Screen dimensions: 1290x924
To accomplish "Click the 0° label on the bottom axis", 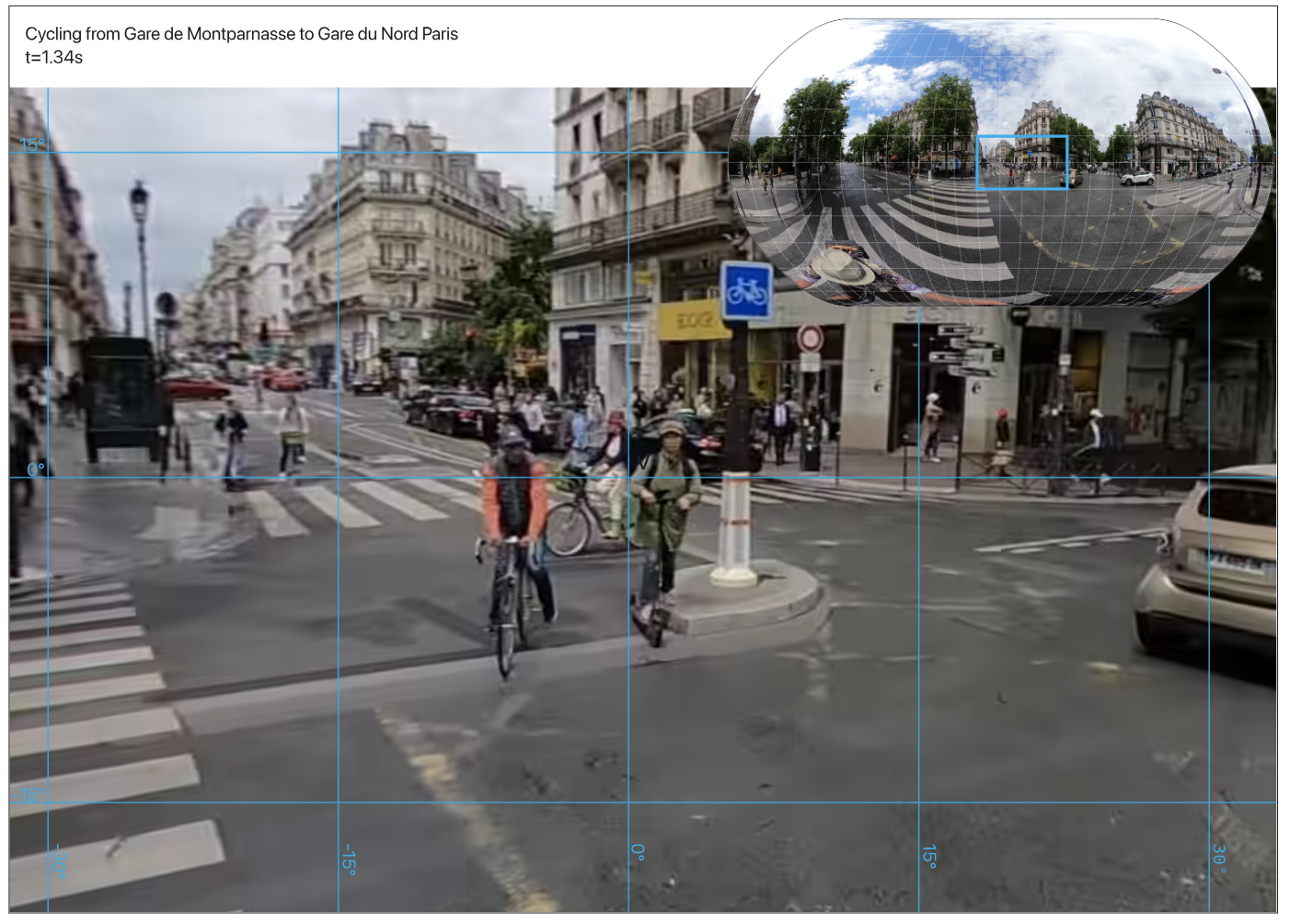I will pyautogui.click(x=639, y=852).
